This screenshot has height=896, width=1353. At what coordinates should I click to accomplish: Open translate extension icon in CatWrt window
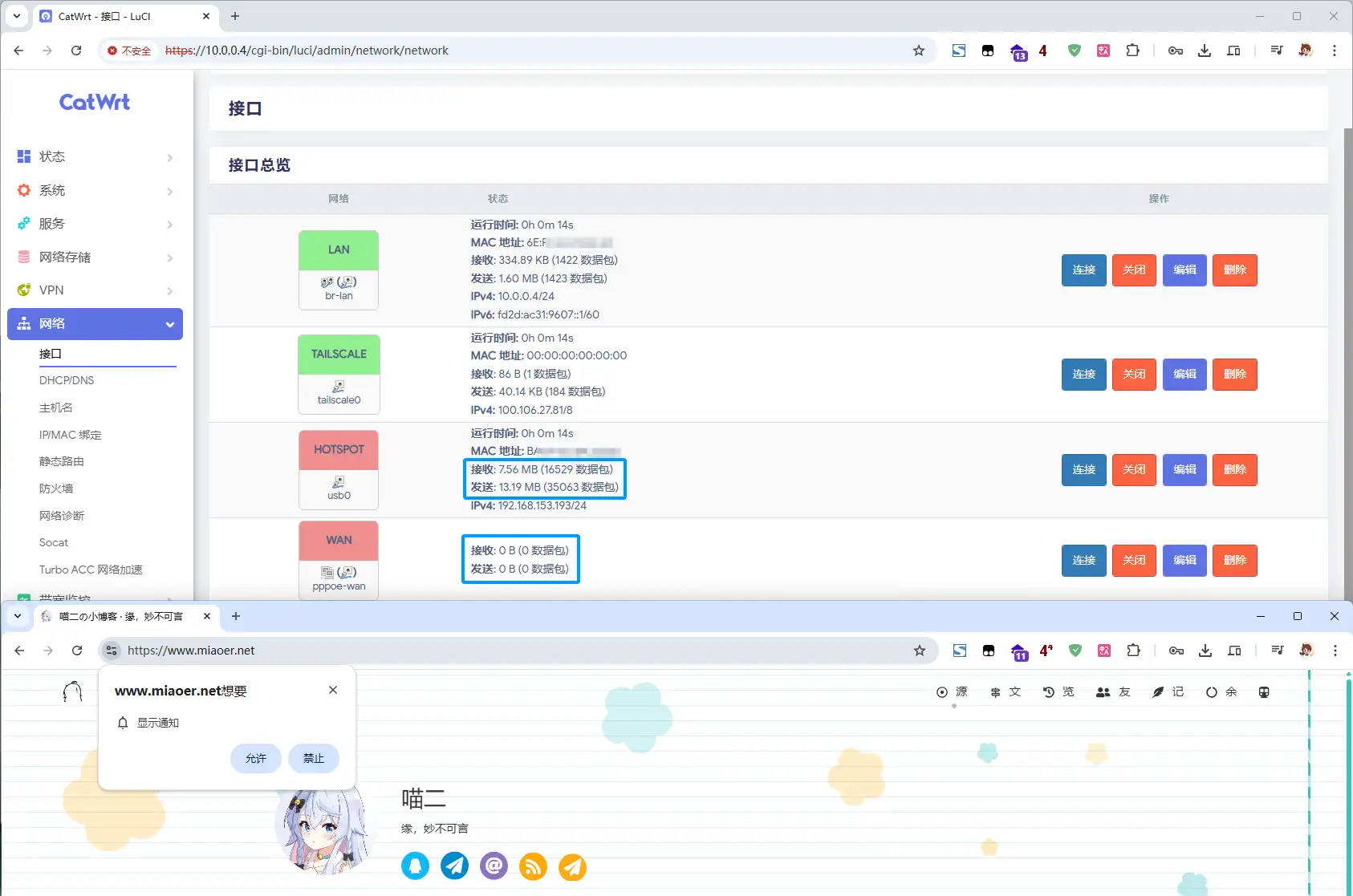(1103, 51)
